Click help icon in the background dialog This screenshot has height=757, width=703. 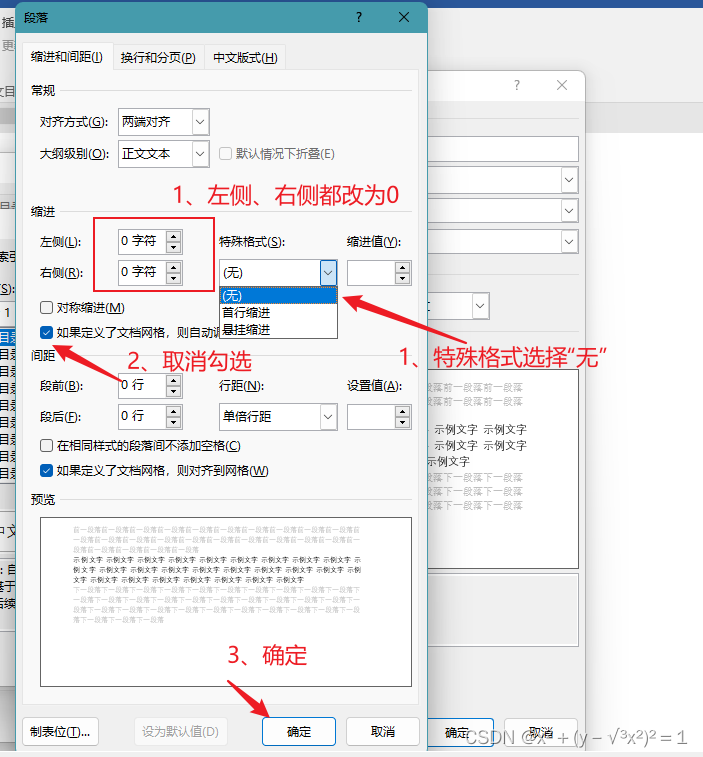click(x=517, y=85)
